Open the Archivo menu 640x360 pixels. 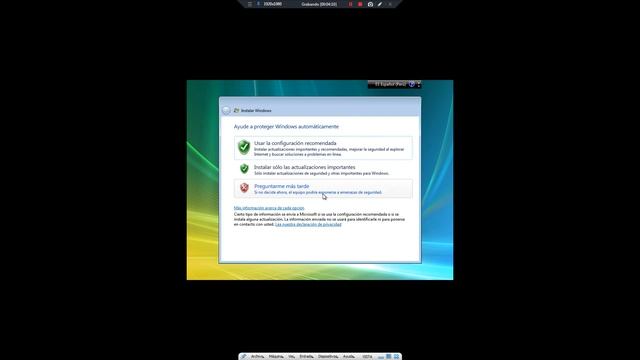coord(257,357)
